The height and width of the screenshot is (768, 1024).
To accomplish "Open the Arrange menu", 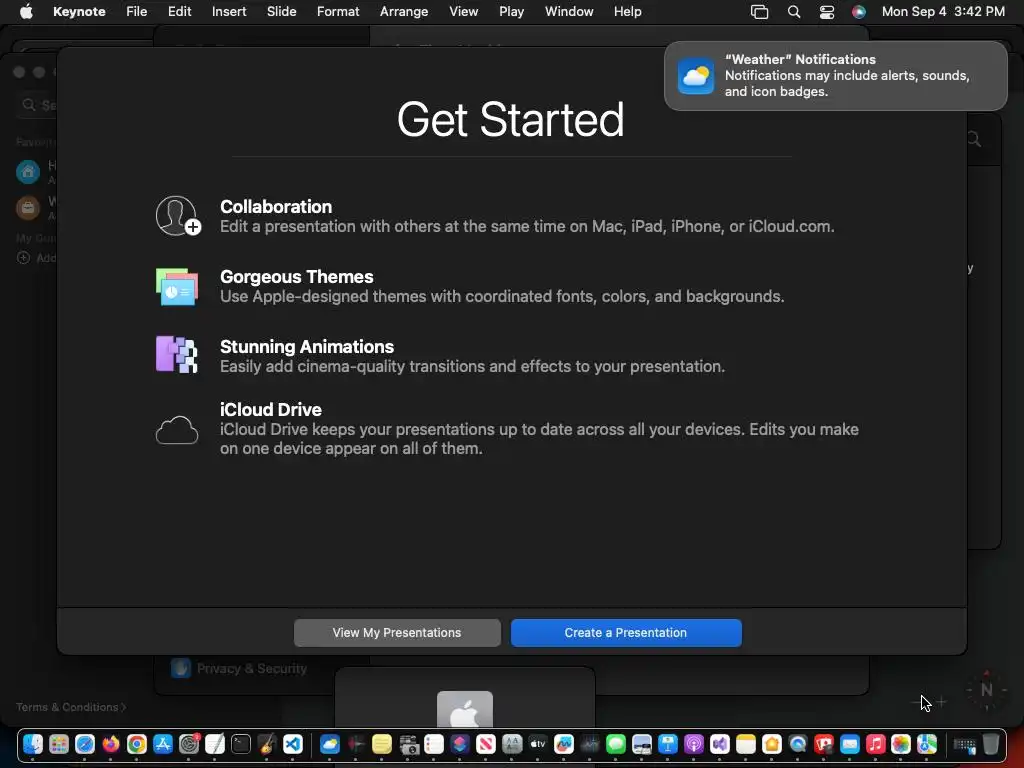I will (404, 11).
